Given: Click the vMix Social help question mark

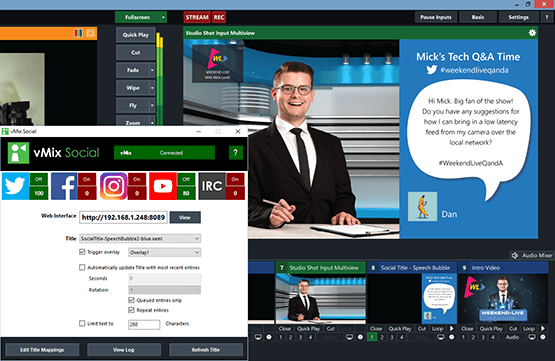Looking at the screenshot, I should tap(236, 153).
